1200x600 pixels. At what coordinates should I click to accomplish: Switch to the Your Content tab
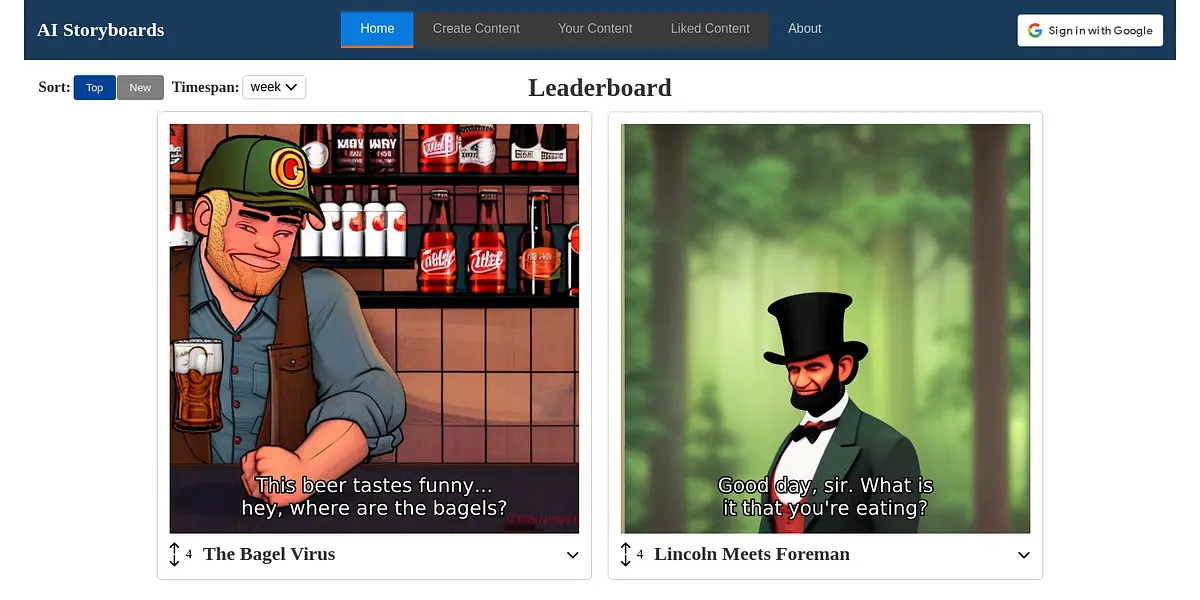(595, 29)
